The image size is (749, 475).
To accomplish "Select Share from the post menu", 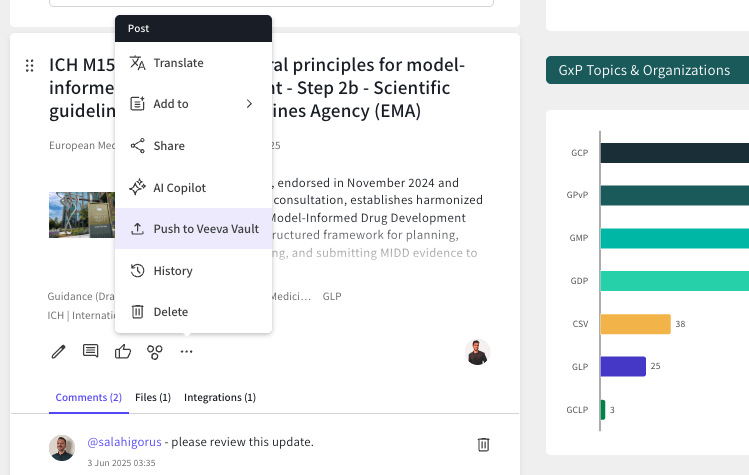I will (169, 146).
